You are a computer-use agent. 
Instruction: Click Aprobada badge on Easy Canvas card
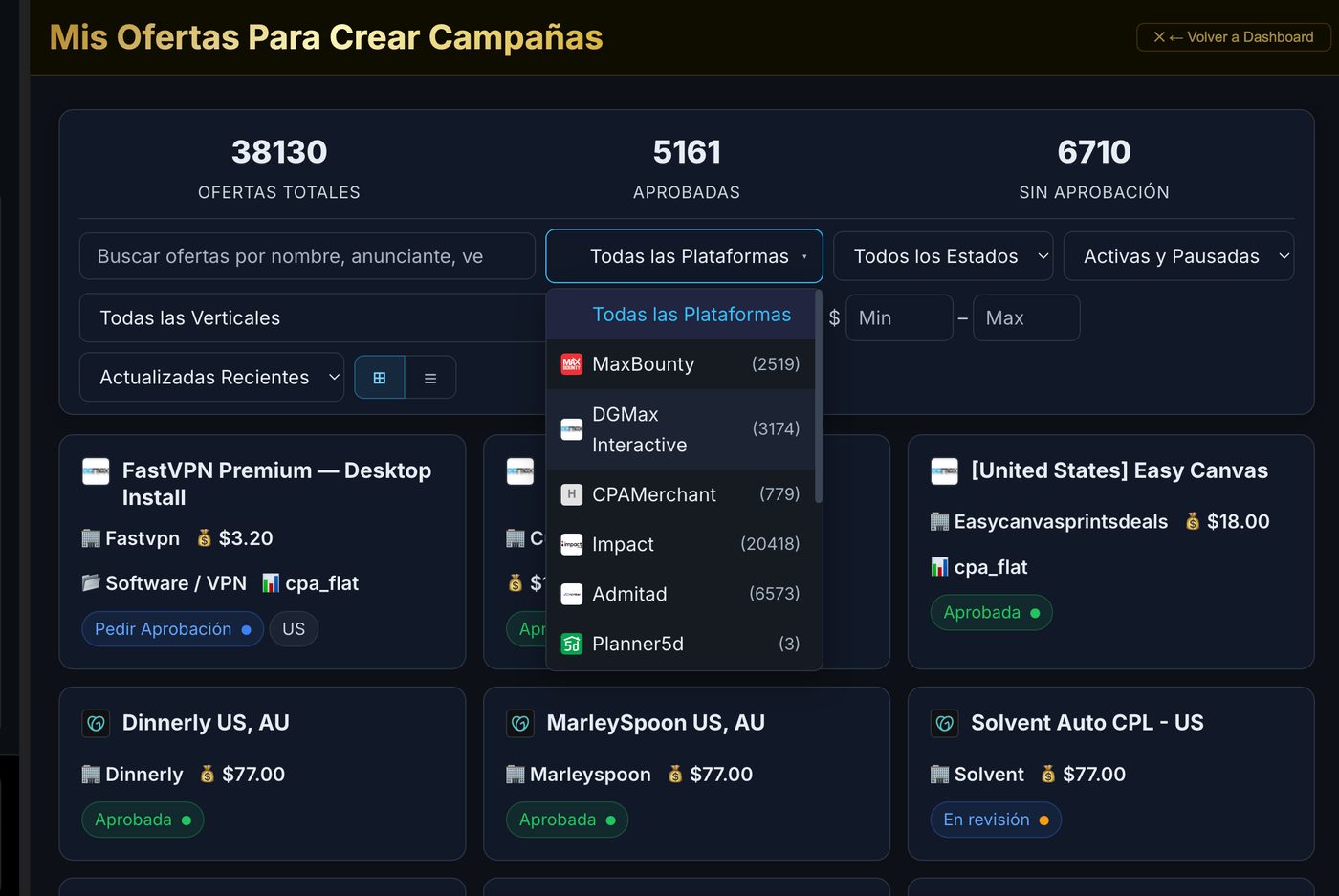click(x=991, y=613)
